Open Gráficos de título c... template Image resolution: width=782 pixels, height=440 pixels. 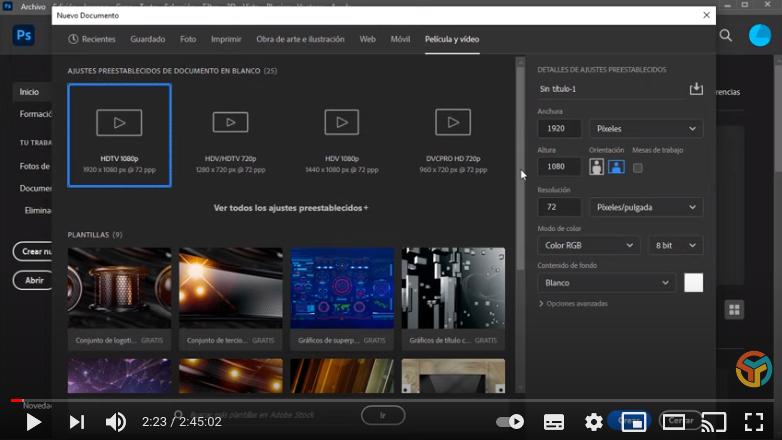tap(453, 298)
